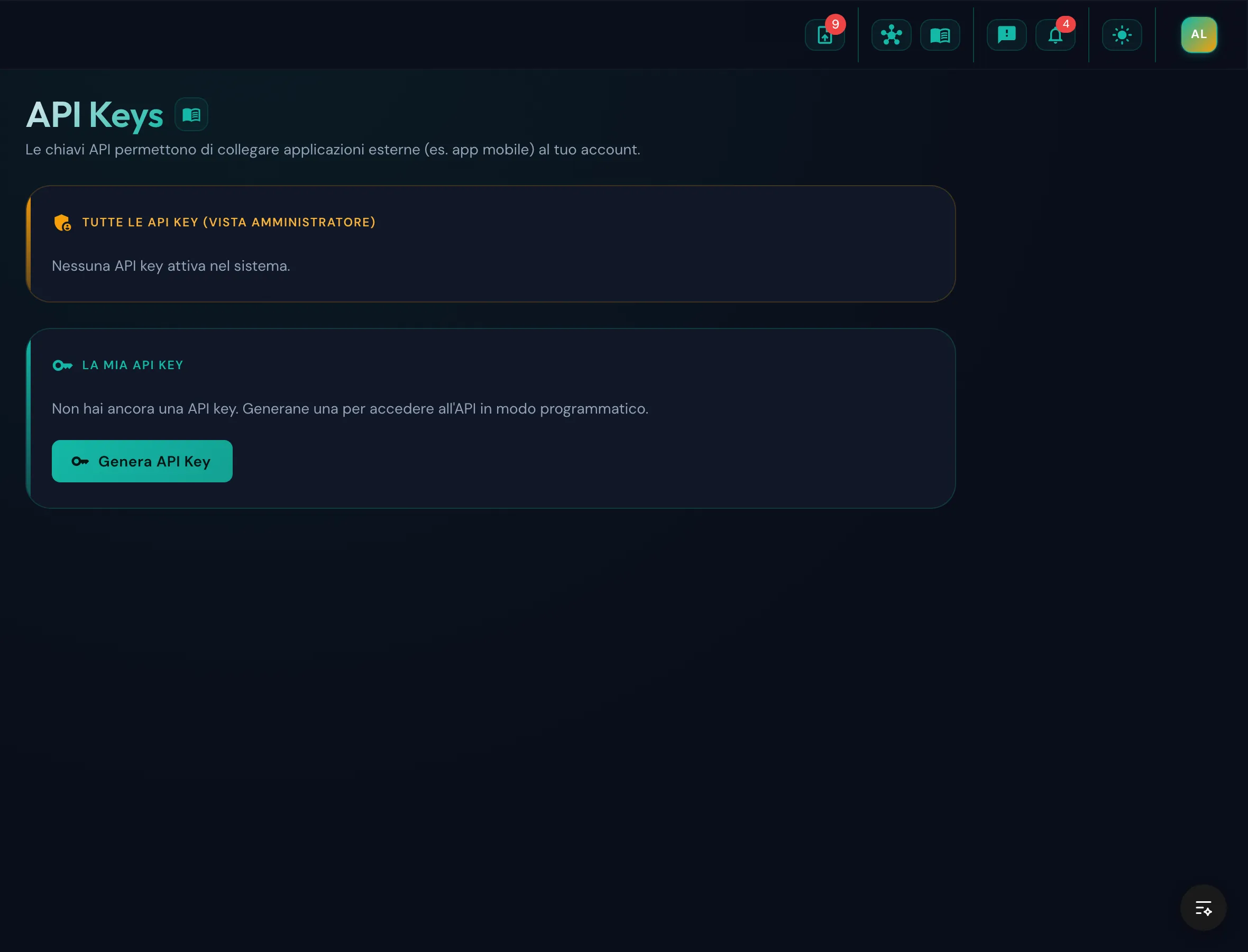Screen dimensions: 1248x952
Task: Open notifications bell with badge 4
Action: click(x=1056, y=35)
